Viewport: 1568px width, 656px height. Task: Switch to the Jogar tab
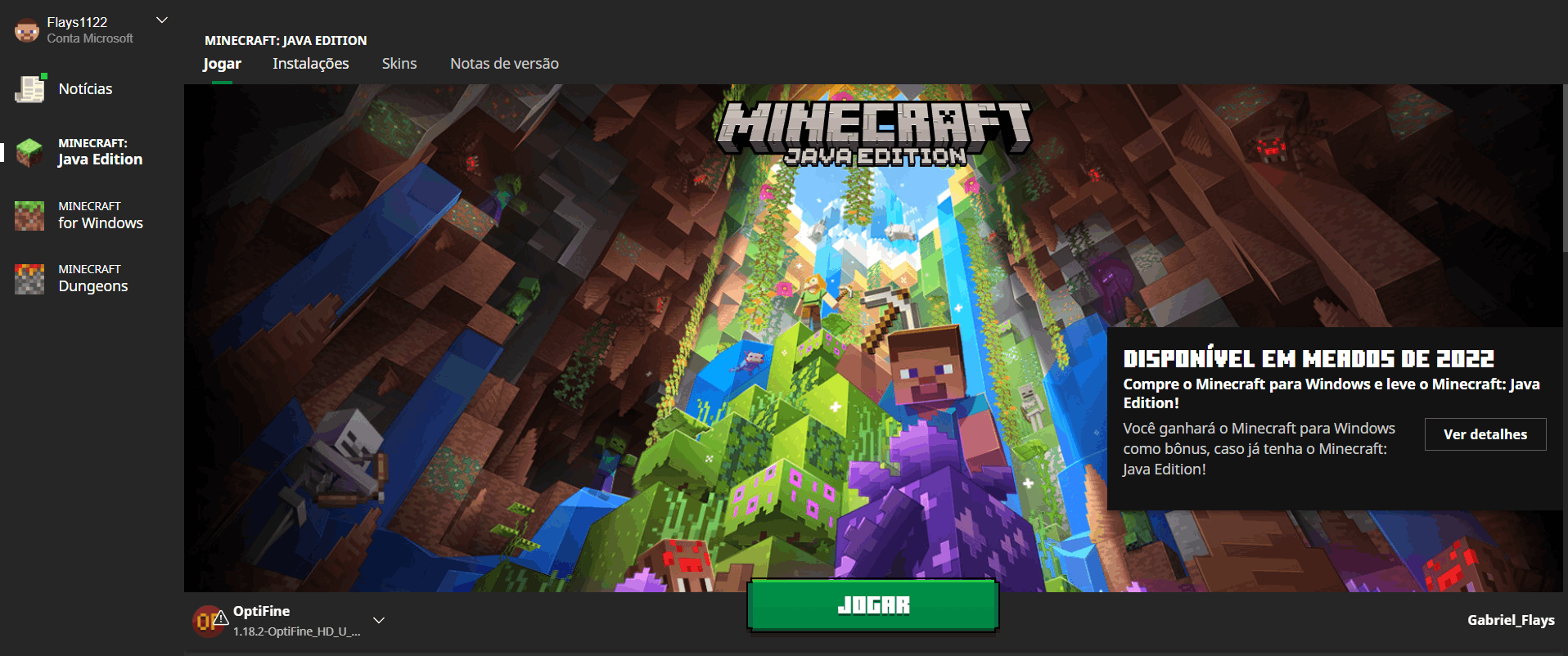[222, 64]
